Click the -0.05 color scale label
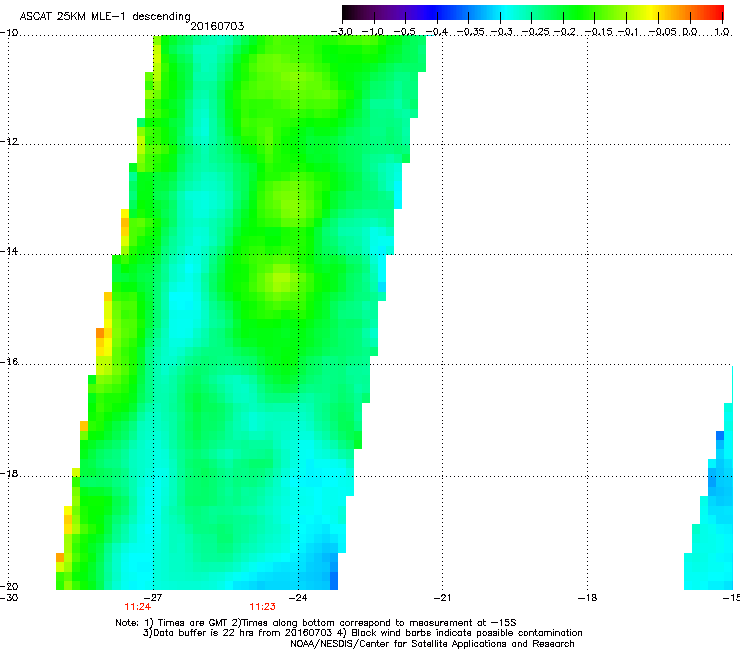This screenshot has height=650, width=740. (663, 32)
